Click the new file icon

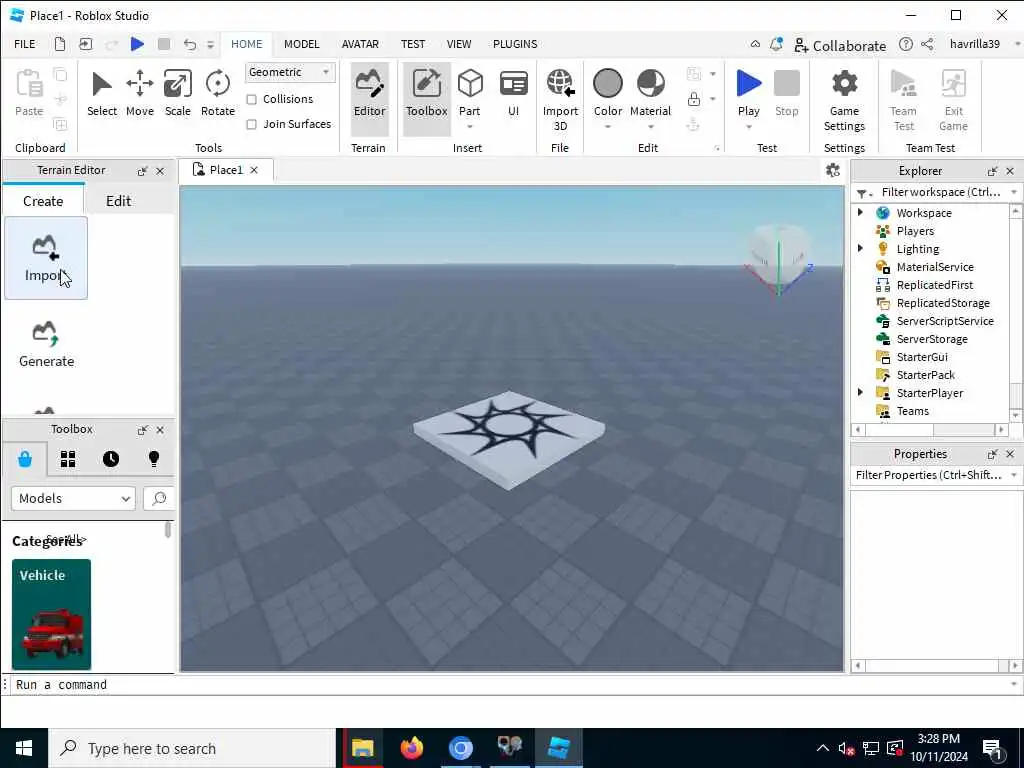point(60,44)
